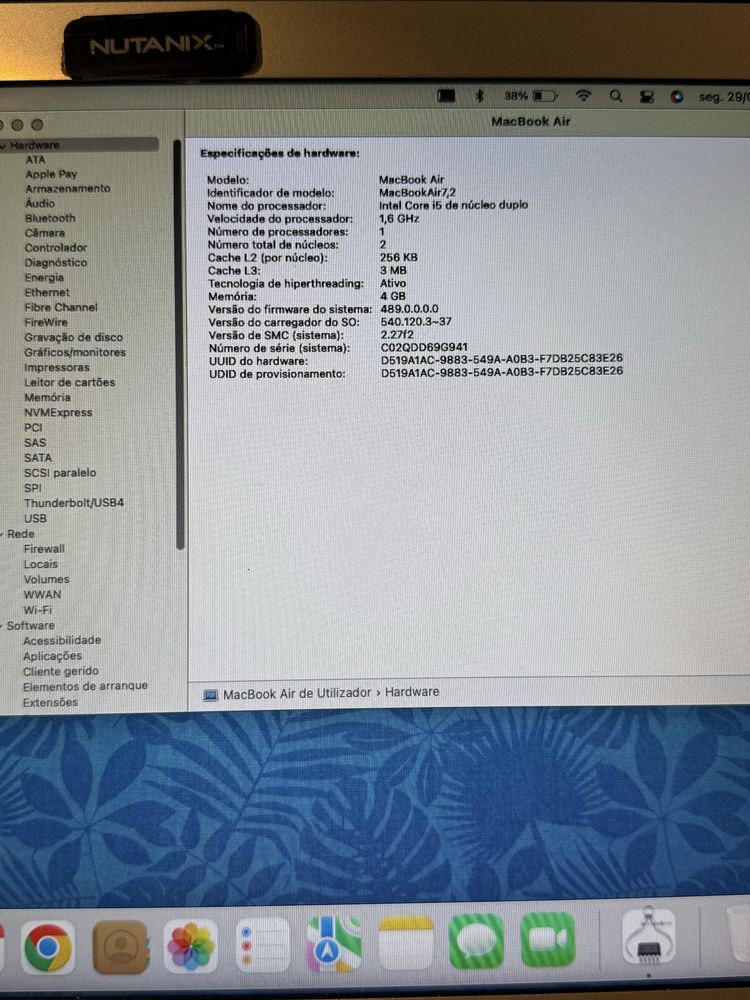Select Cliente gerido under Software
The height and width of the screenshot is (1000, 750).
(61, 672)
